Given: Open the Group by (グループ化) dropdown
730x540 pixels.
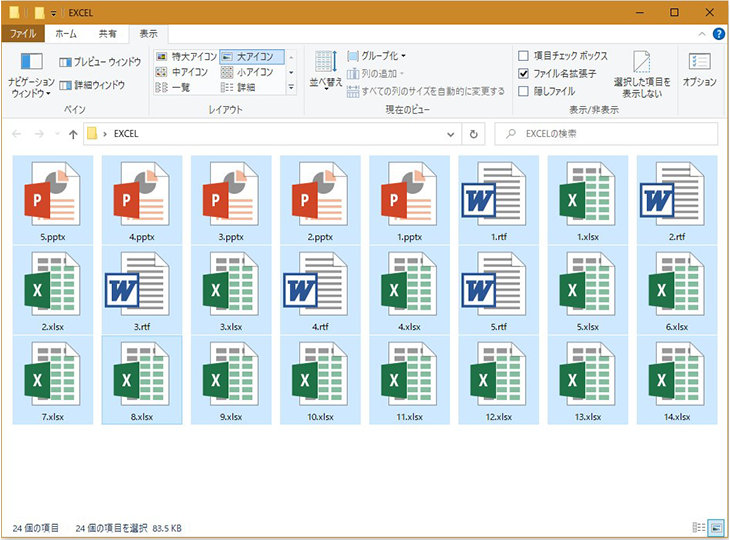Looking at the screenshot, I should [x=377, y=56].
